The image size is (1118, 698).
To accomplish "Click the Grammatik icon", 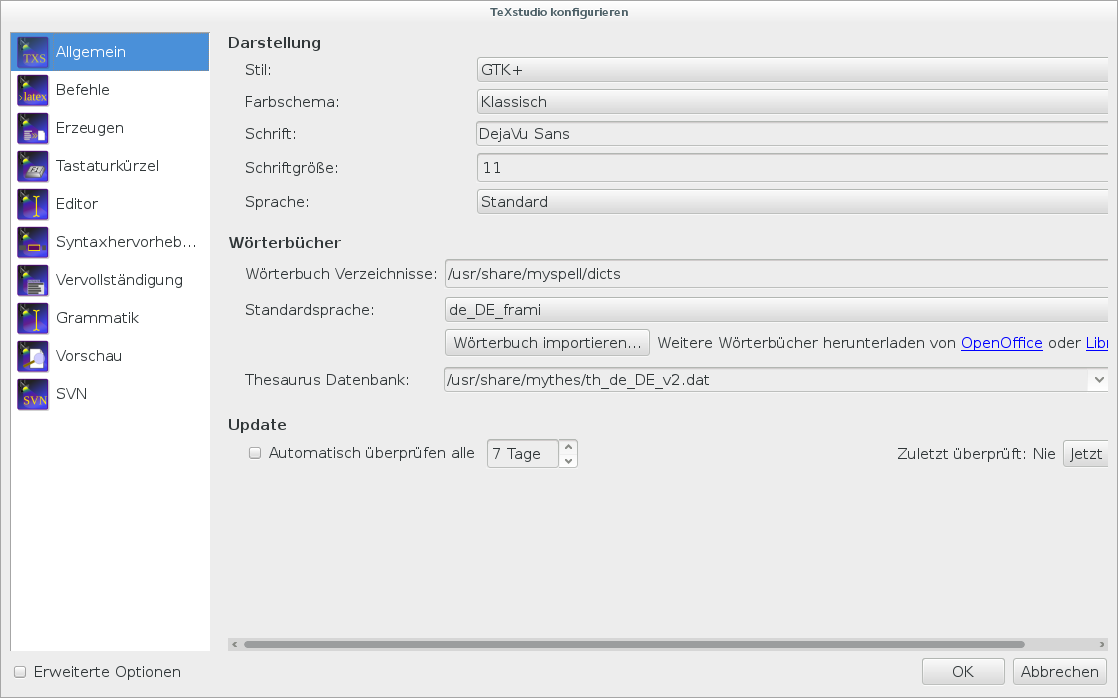I will point(33,318).
